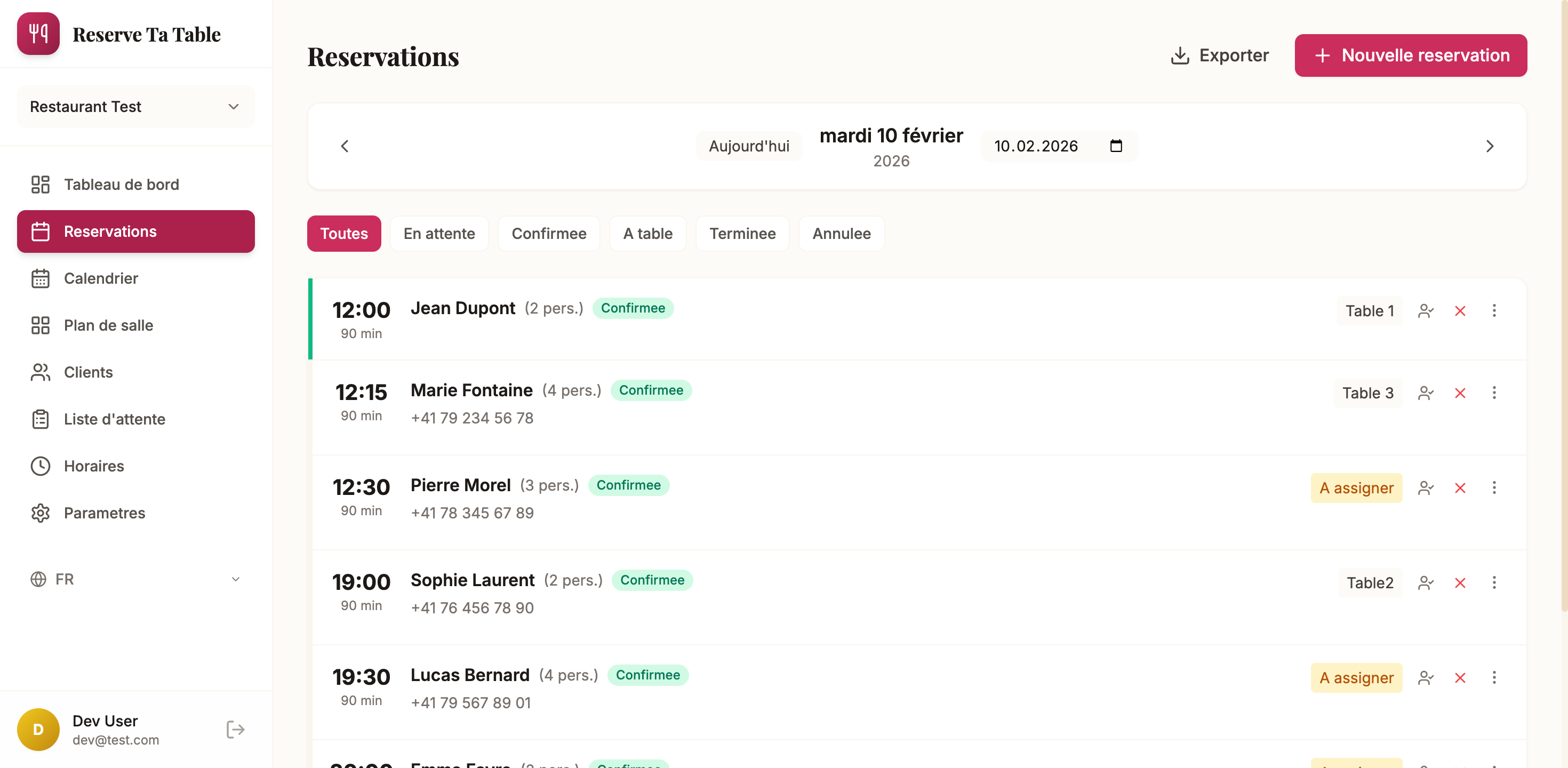The width and height of the screenshot is (1568, 768).
Task: Open more options for Marie Fontaine
Action: click(1494, 393)
